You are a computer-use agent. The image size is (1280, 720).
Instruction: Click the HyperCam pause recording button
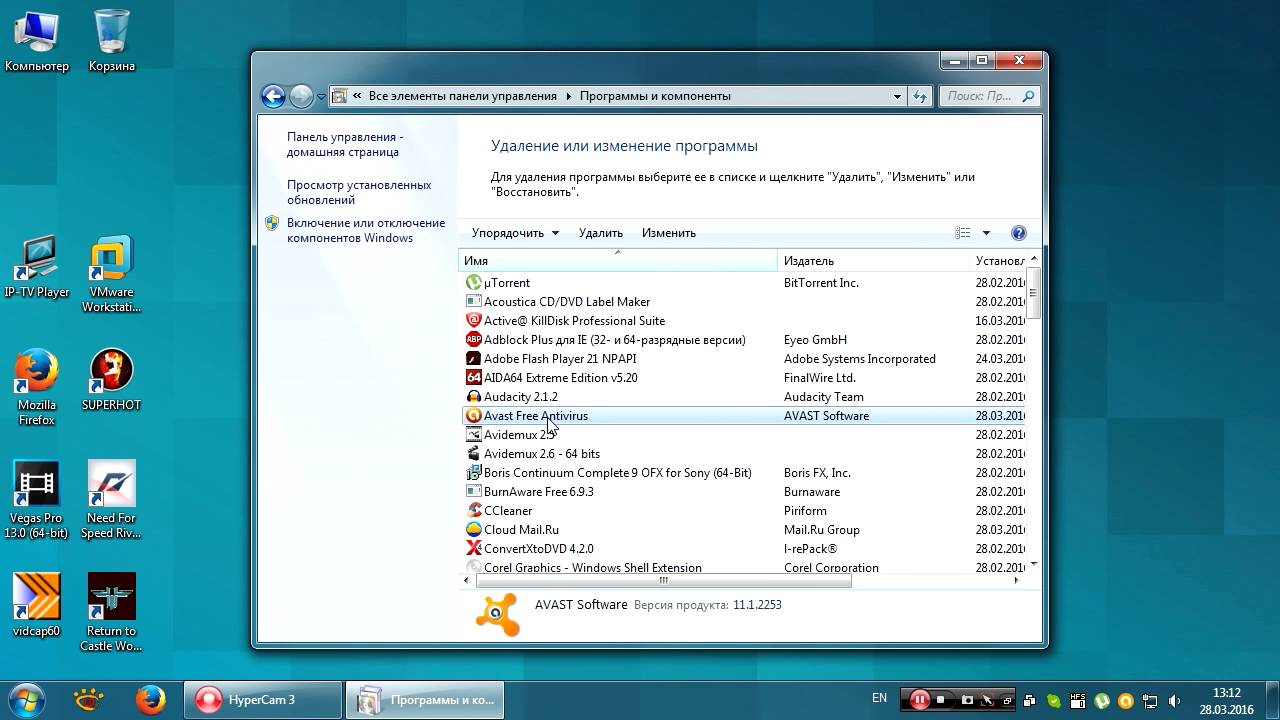pyautogui.click(x=919, y=700)
